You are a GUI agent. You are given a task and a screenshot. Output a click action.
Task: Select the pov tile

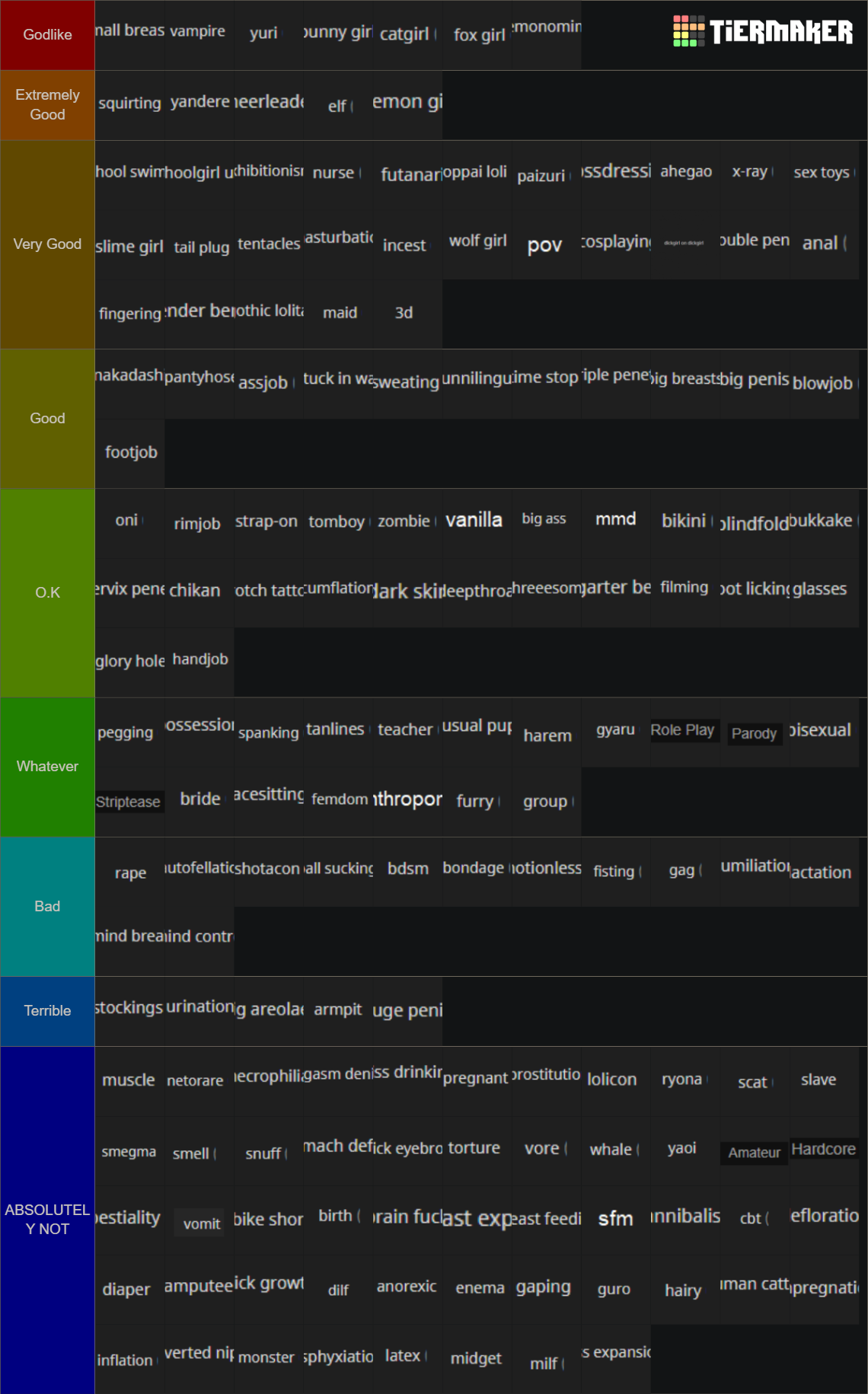pos(547,244)
